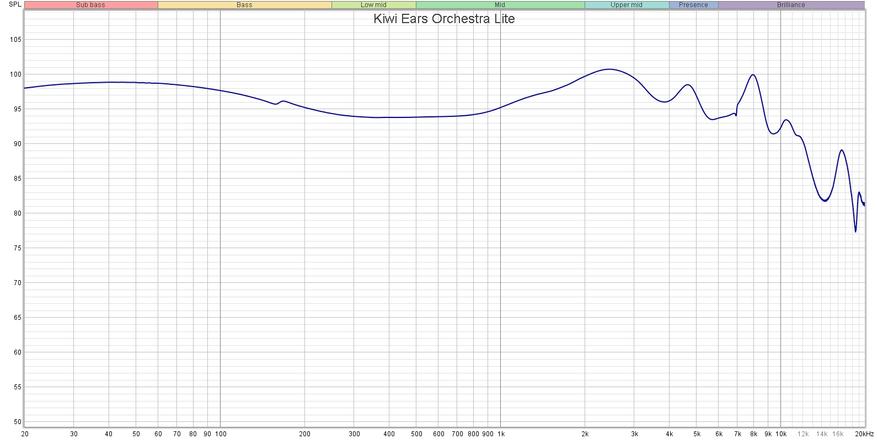Select the Mid band label
The image size is (877, 440).
(500, 5)
